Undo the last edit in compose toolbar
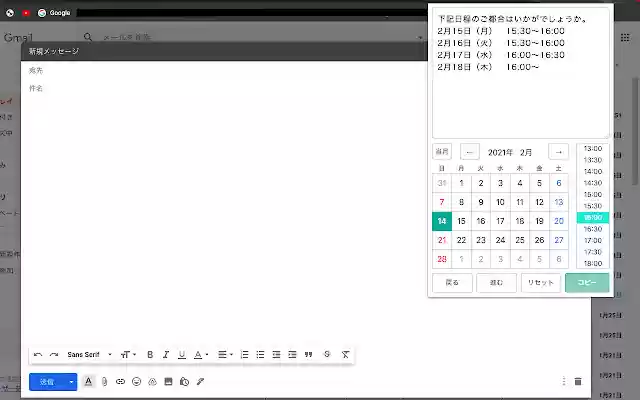This screenshot has height=400, width=640. pos(38,355)
